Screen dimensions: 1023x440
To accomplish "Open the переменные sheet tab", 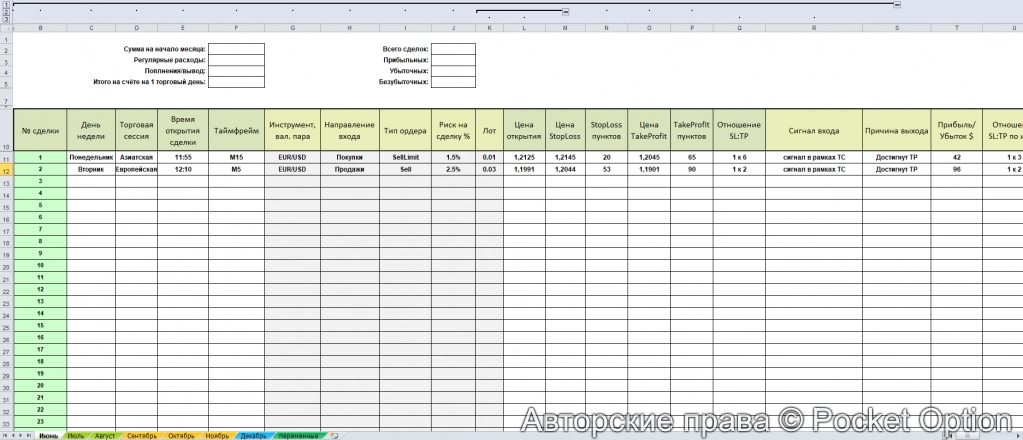I will (299, 436).
